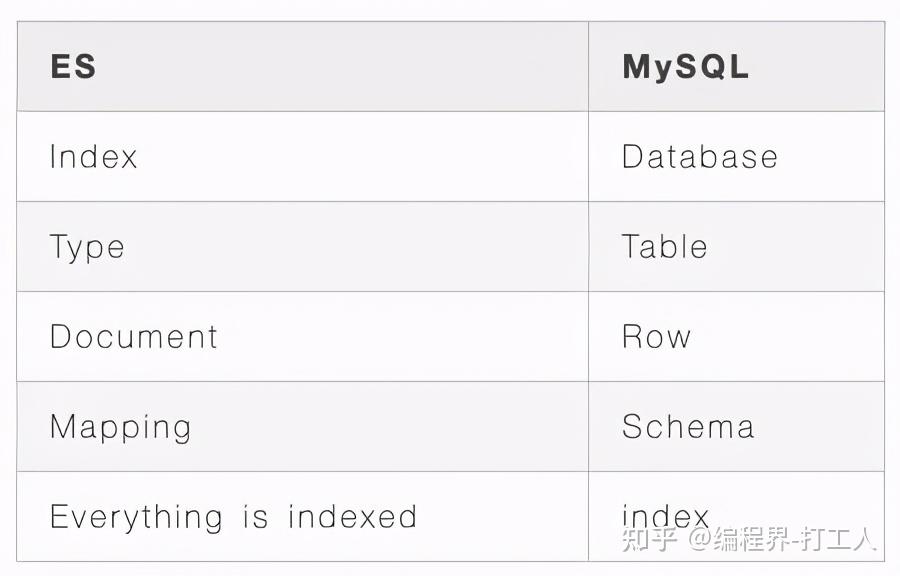Click the Schema cell
The width and height of the screenshot is (900, 576).
(x=688, y=427)
